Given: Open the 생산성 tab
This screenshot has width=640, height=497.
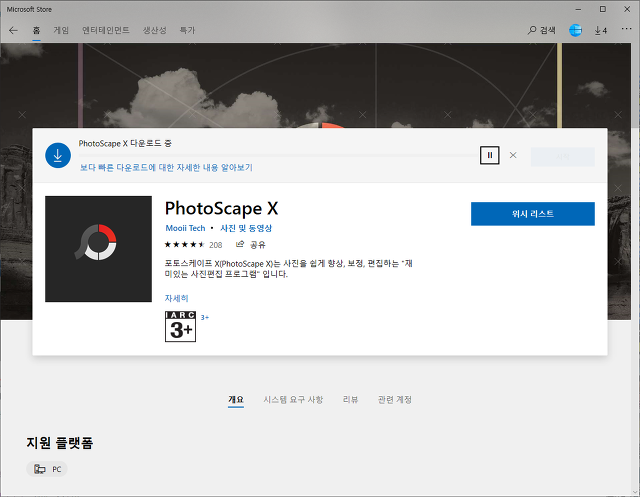Looking at the screenshot, I should click(154, 30).
